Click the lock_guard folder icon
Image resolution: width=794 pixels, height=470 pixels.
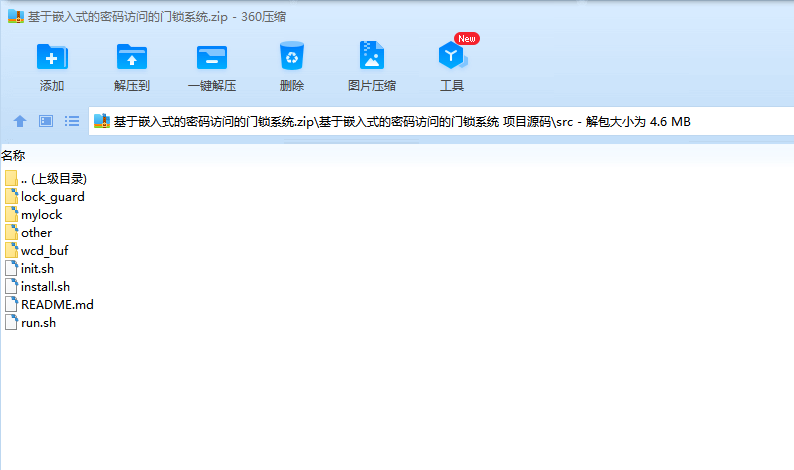pyautogui.click(x=12, y=197)
